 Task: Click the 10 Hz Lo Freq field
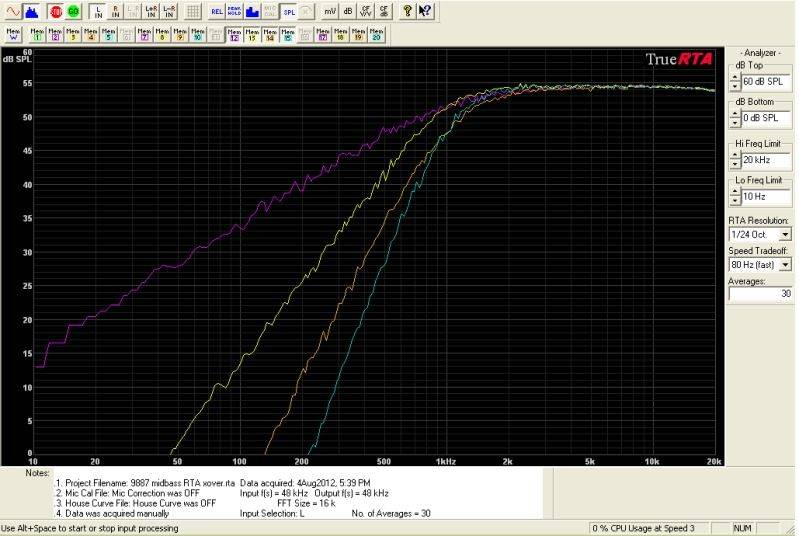point(766,197)
